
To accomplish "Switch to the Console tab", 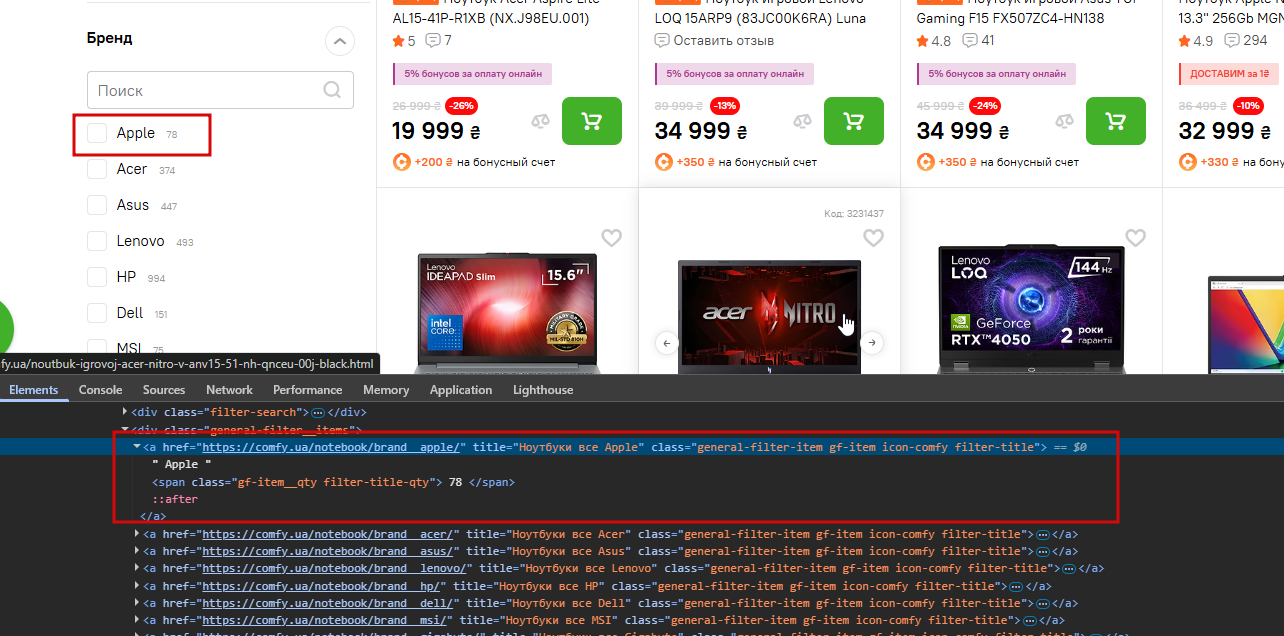I will [x=100, y=390].
